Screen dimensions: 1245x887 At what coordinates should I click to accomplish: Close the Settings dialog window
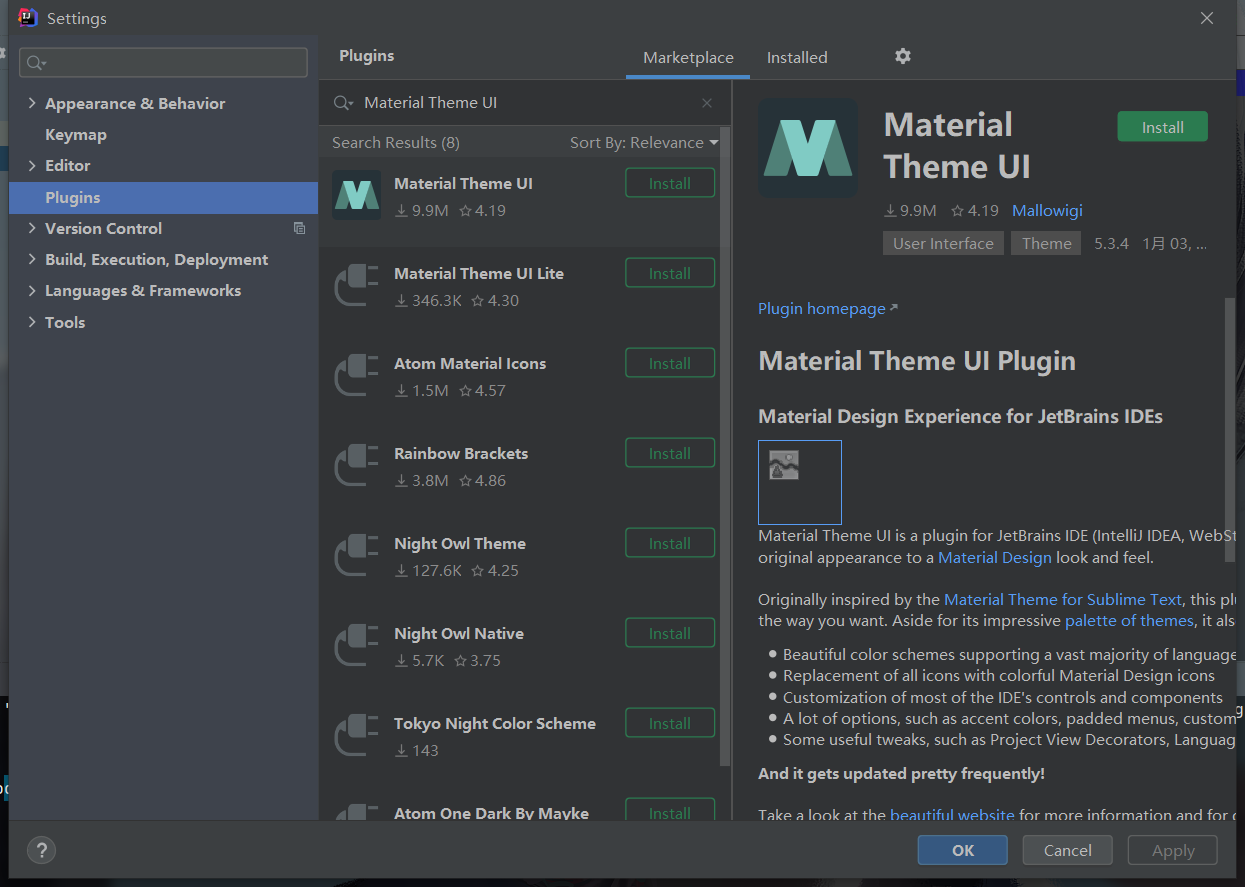(x=1207, y=18)
